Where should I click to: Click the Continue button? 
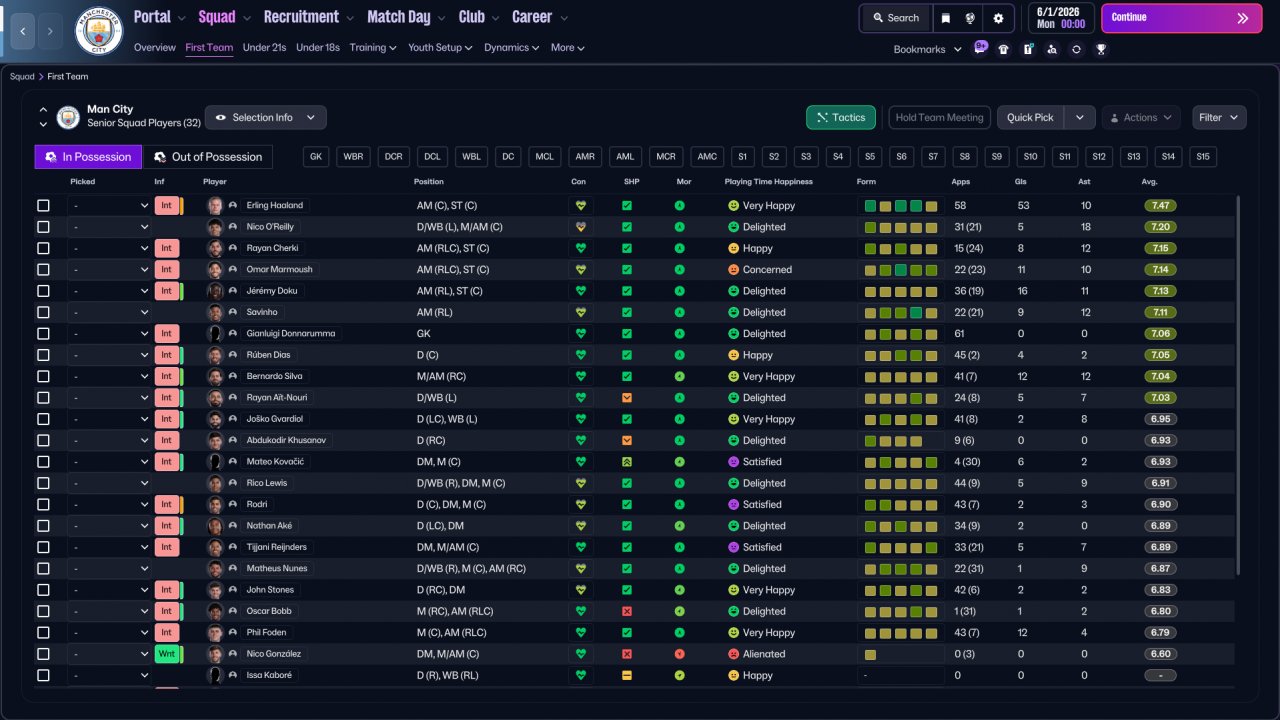[x=1181, y=18]
